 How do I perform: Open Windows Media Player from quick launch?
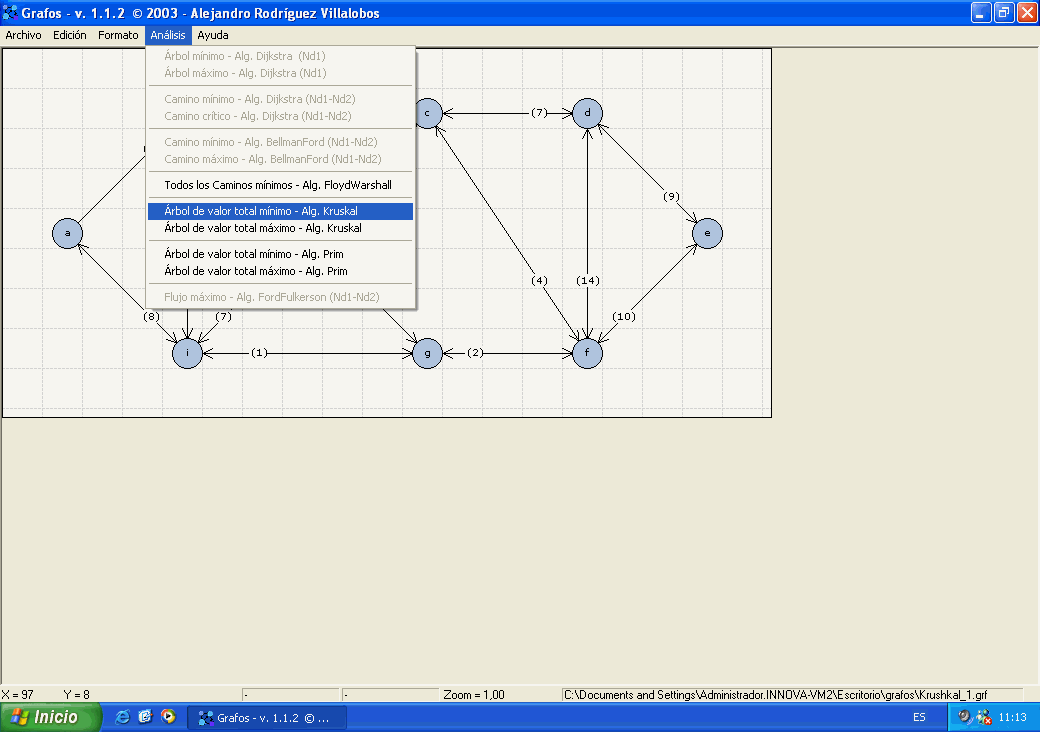pos(168,717)
